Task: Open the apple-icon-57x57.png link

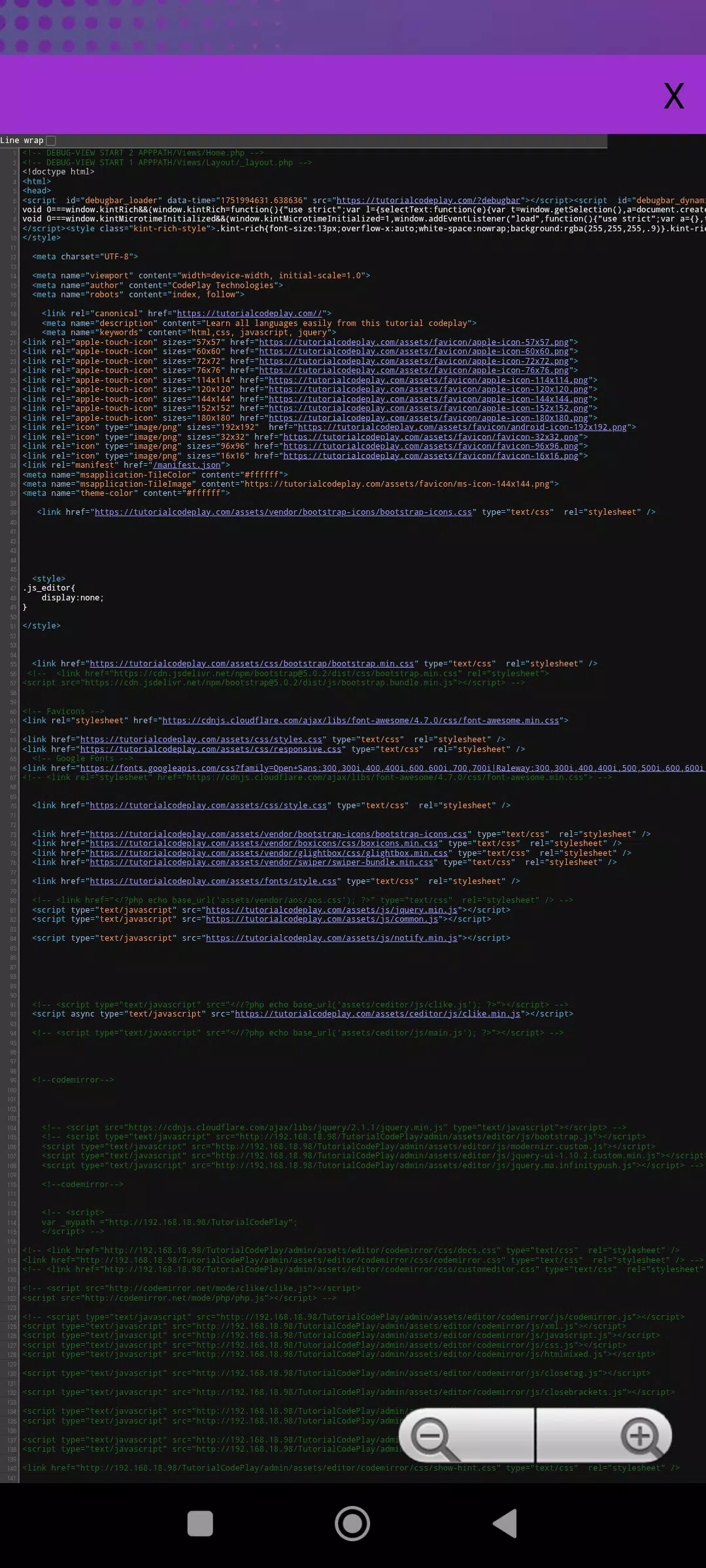Action: pyautogui.click(x=414, y=342)
